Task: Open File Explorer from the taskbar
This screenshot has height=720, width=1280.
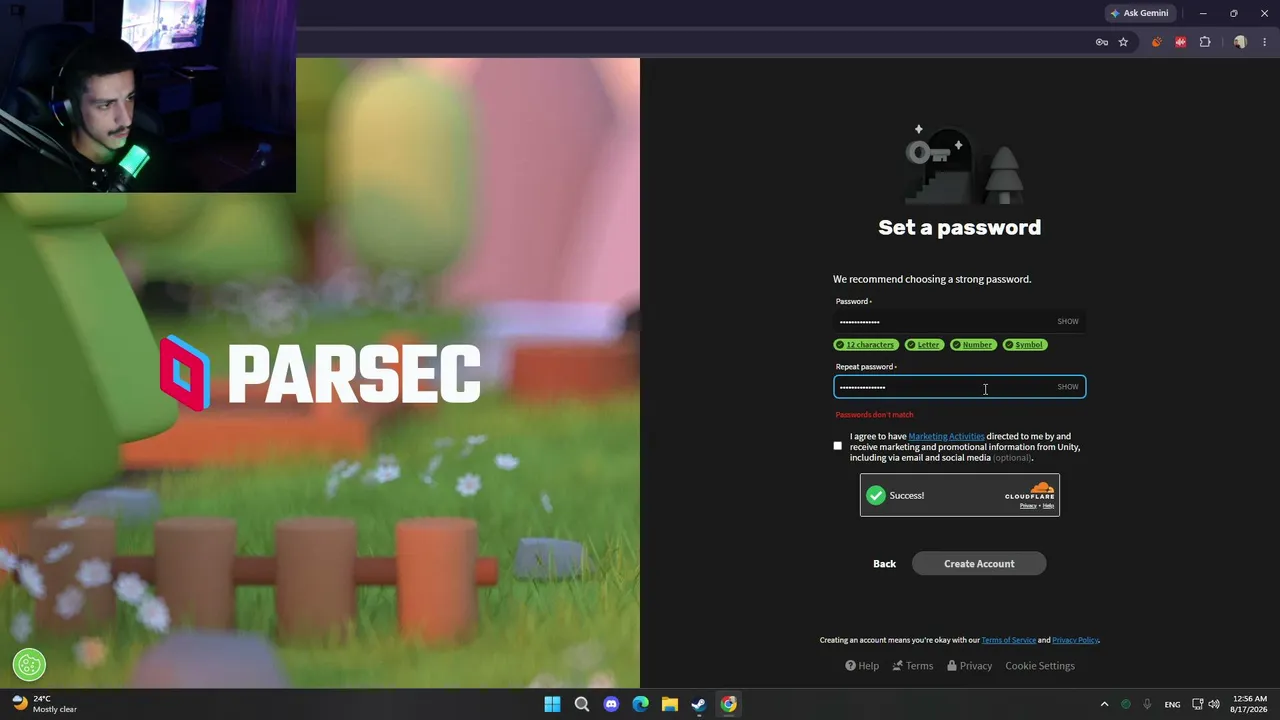Action: (x=670, y=704)
